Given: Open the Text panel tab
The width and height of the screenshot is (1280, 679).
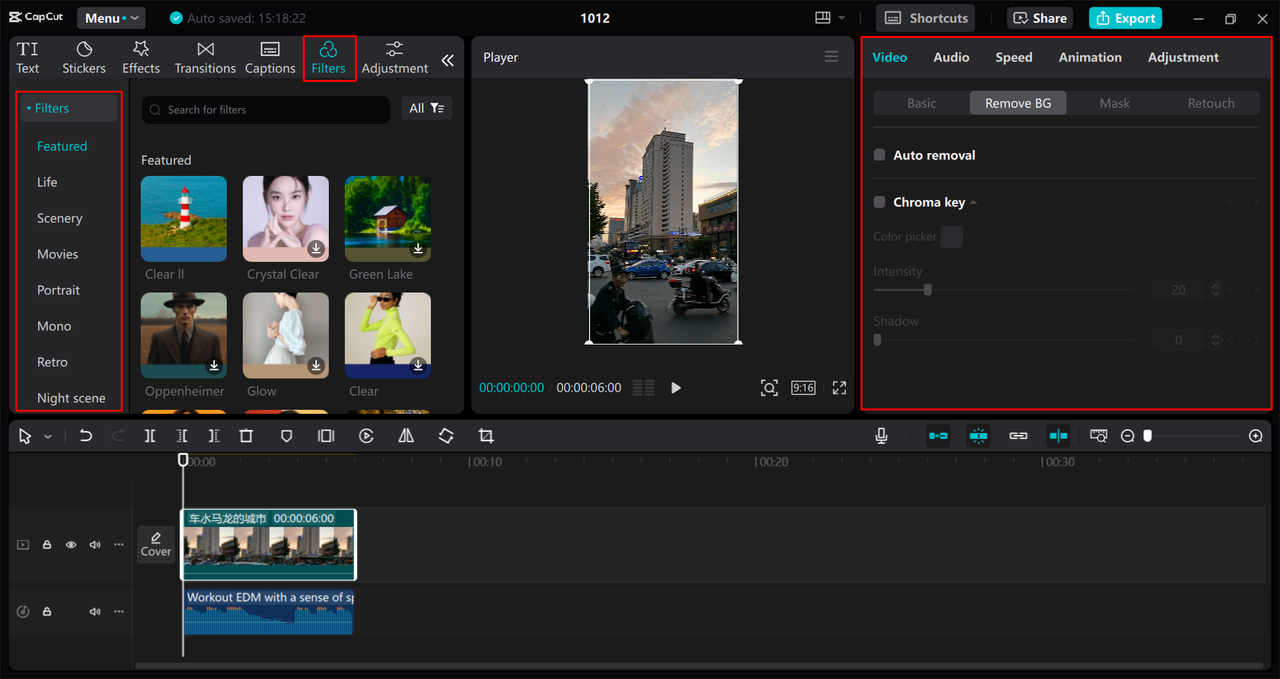Looking at the screenshot, I should click(x=28, y=58).
